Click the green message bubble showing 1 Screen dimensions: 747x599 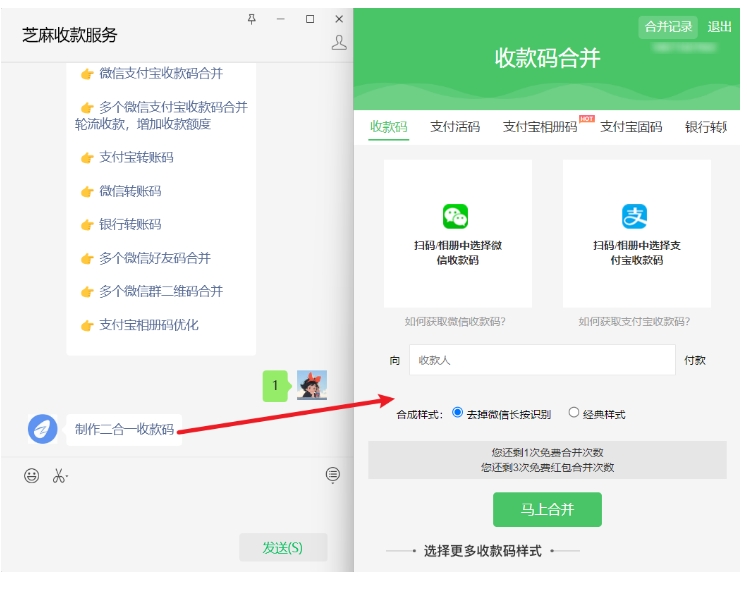(x=275, y=386)
